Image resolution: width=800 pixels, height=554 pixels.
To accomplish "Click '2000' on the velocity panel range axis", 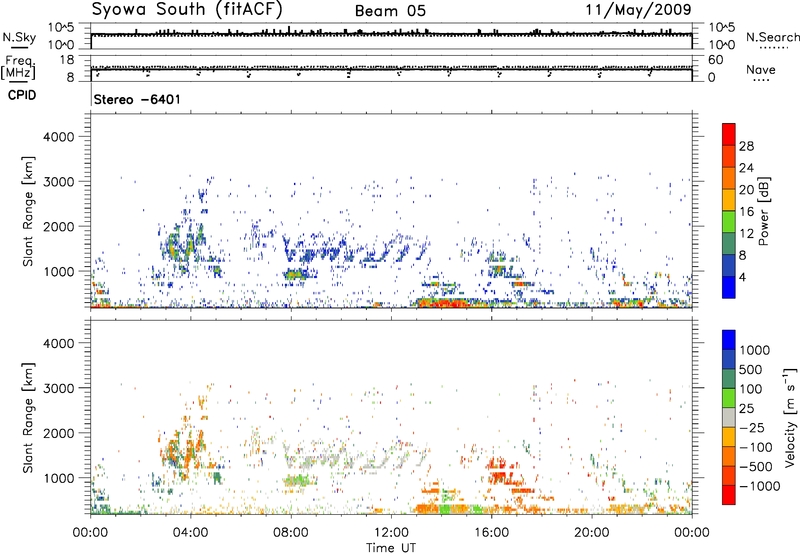I will (x=59, y=433).
